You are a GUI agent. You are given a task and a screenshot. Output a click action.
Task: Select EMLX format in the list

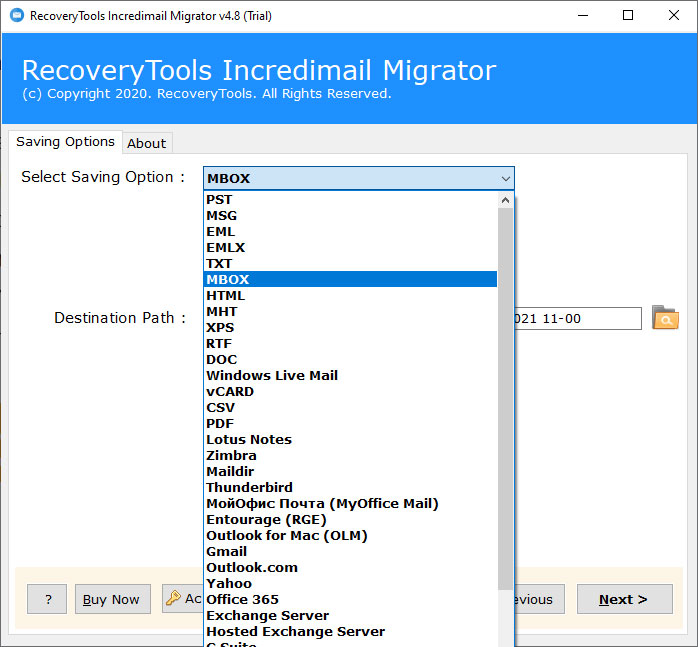coord(350,248)
